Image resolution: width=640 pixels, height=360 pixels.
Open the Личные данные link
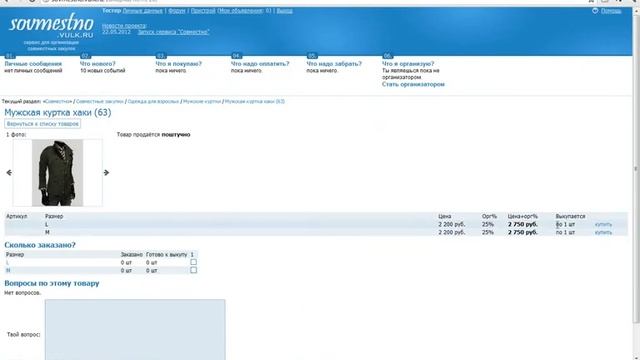(x=142, y=11)
